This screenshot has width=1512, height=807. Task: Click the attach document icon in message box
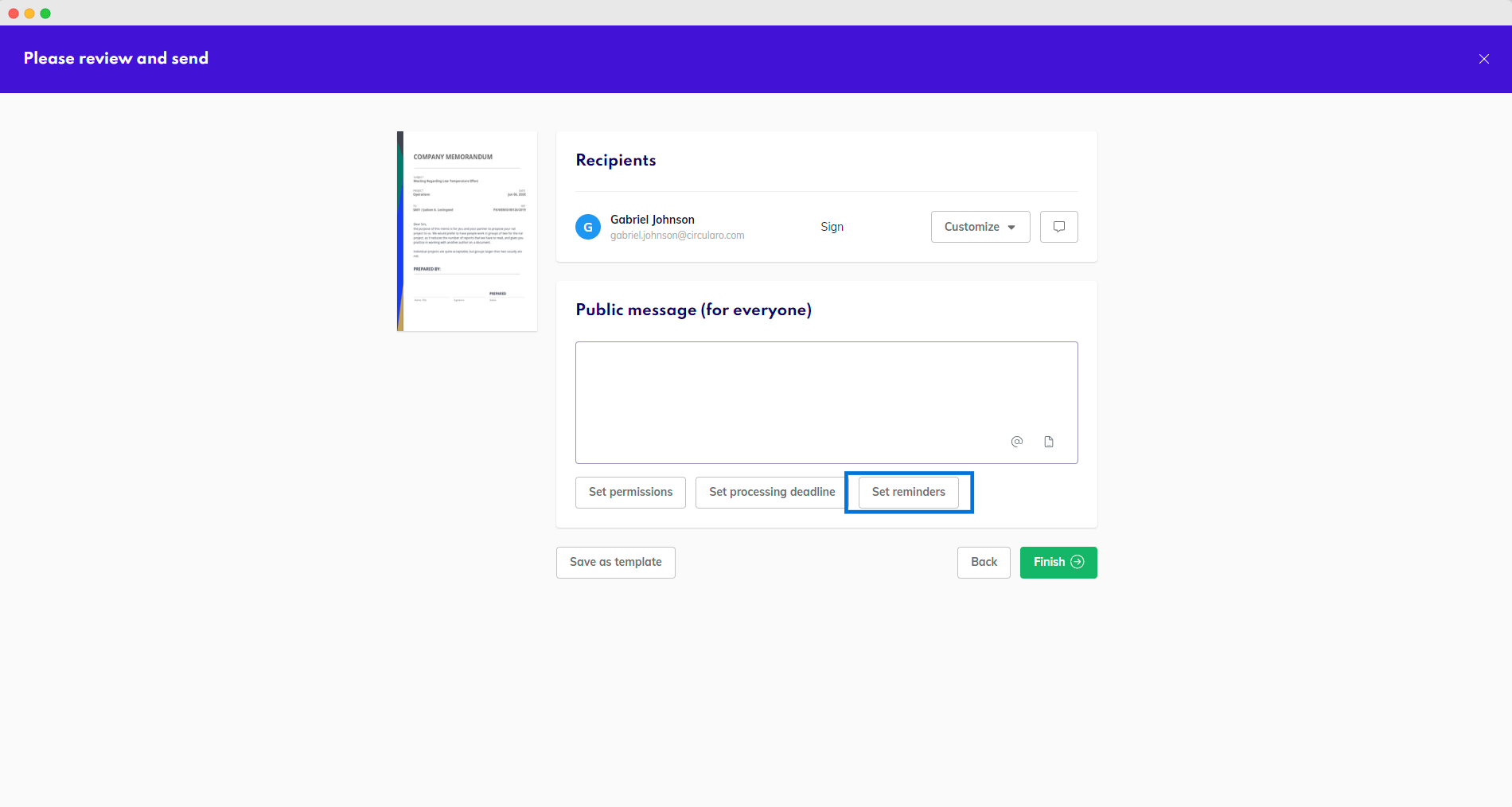(x=1049, y=442)
